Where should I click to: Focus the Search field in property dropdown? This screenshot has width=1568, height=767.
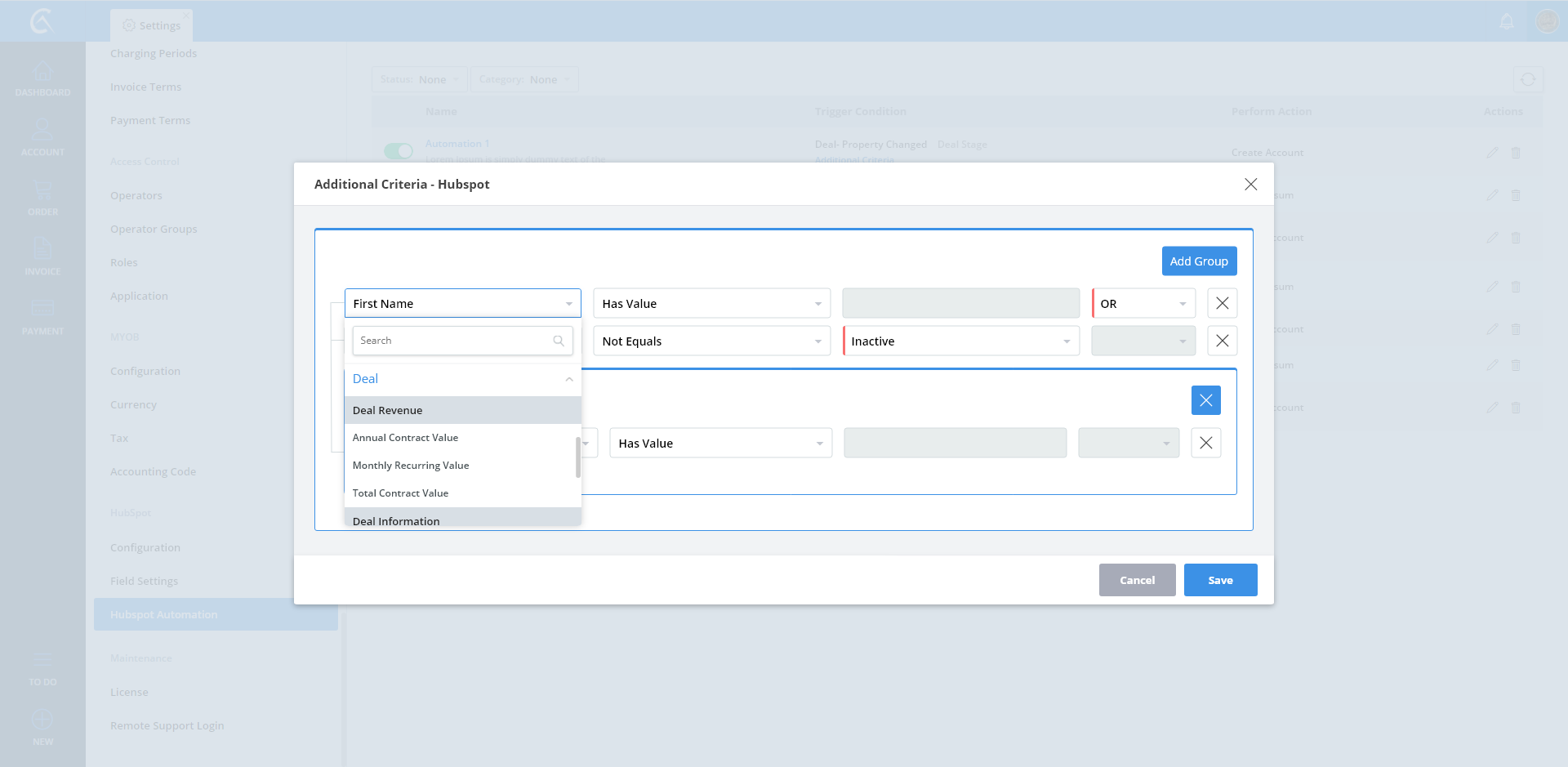454,341
